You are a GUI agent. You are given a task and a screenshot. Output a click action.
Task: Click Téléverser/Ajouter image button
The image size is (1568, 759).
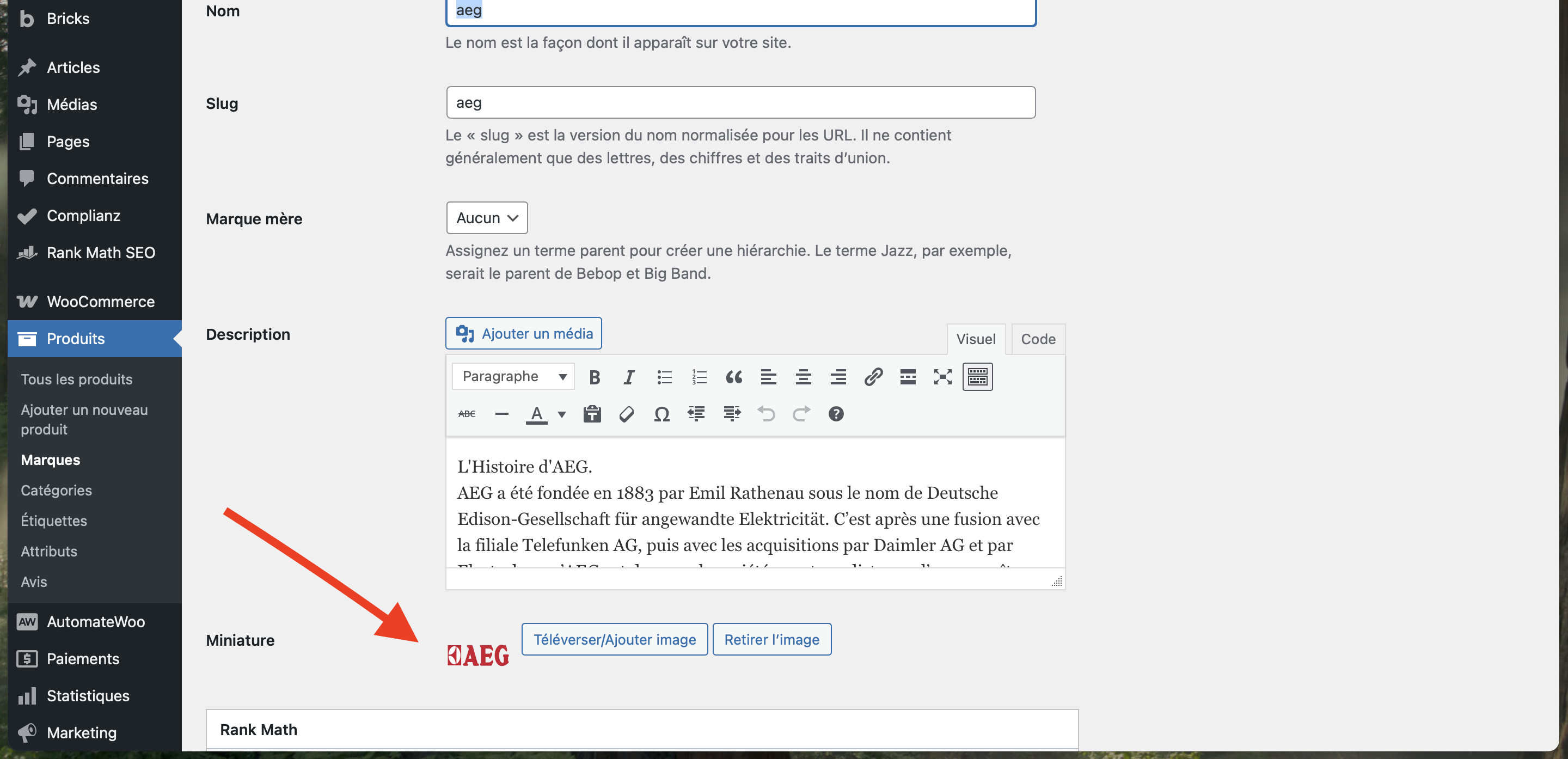(x=614, y=639)
